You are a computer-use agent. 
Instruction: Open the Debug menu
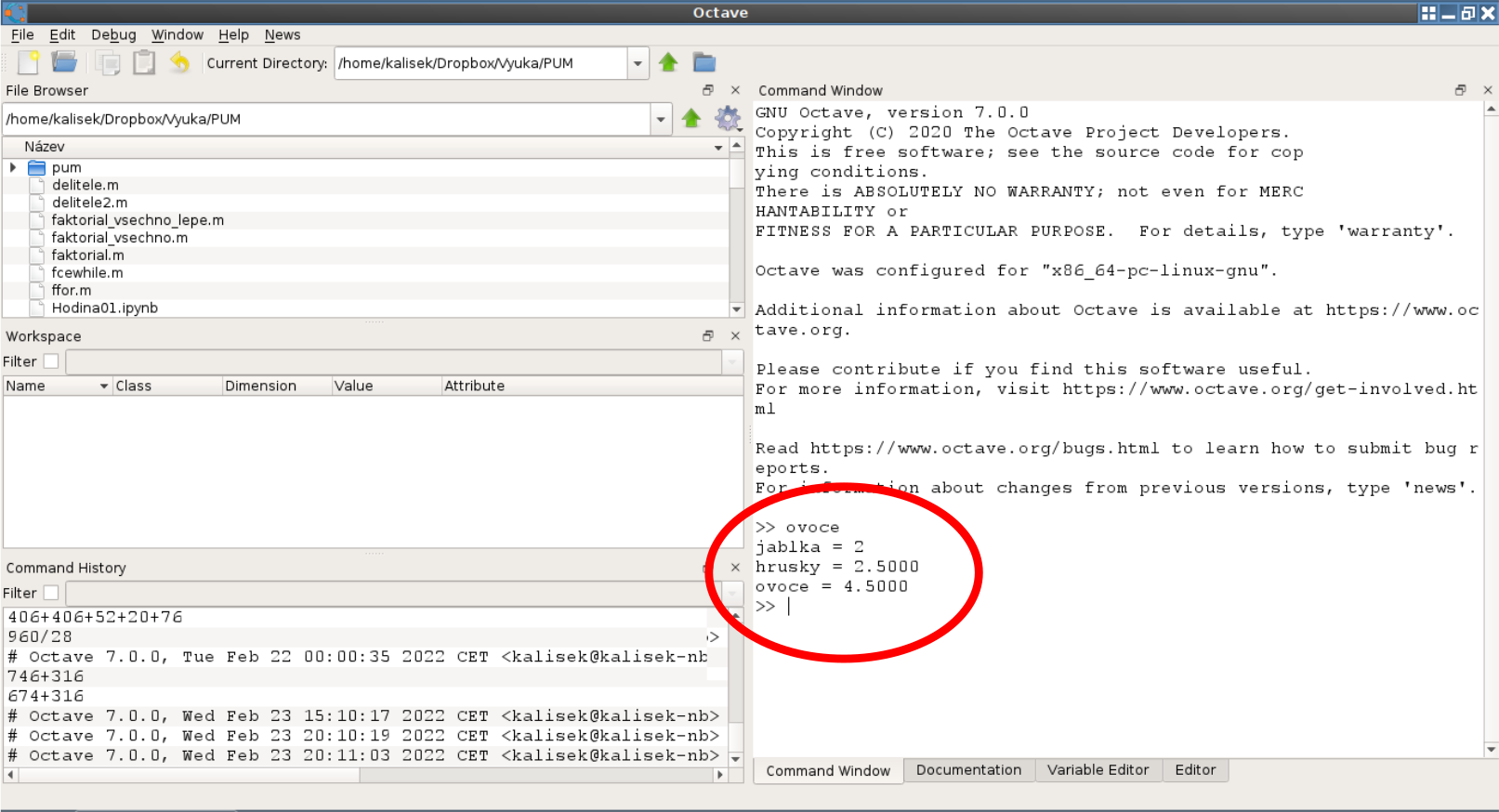pos(113,34)
